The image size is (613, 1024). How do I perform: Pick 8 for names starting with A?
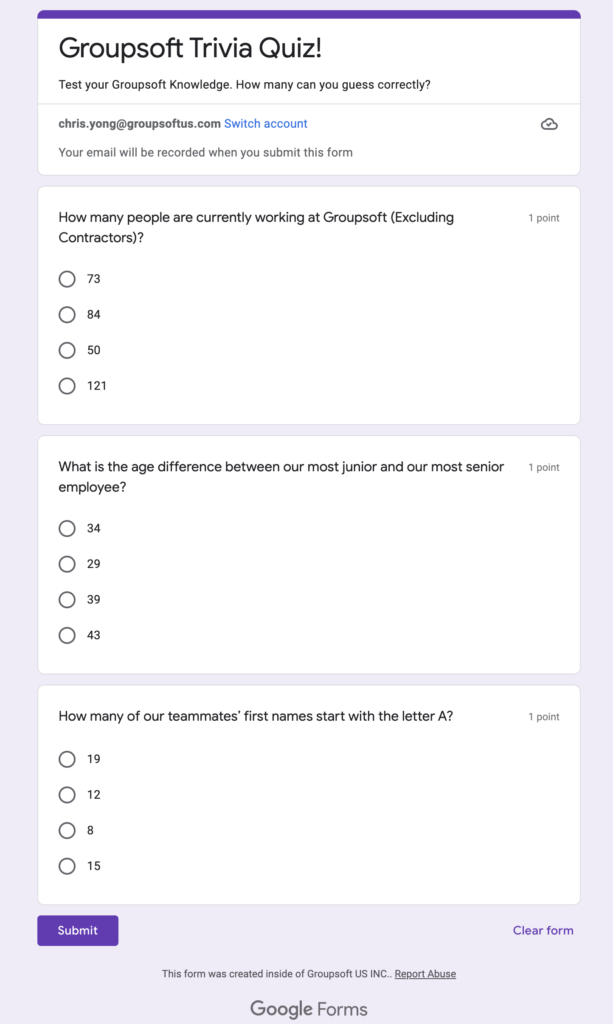pos(67,830)
